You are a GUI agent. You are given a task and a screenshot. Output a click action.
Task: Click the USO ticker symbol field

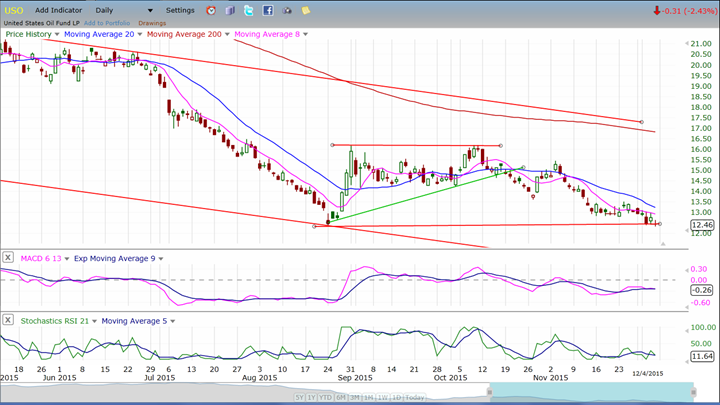[x=14, y=10]
